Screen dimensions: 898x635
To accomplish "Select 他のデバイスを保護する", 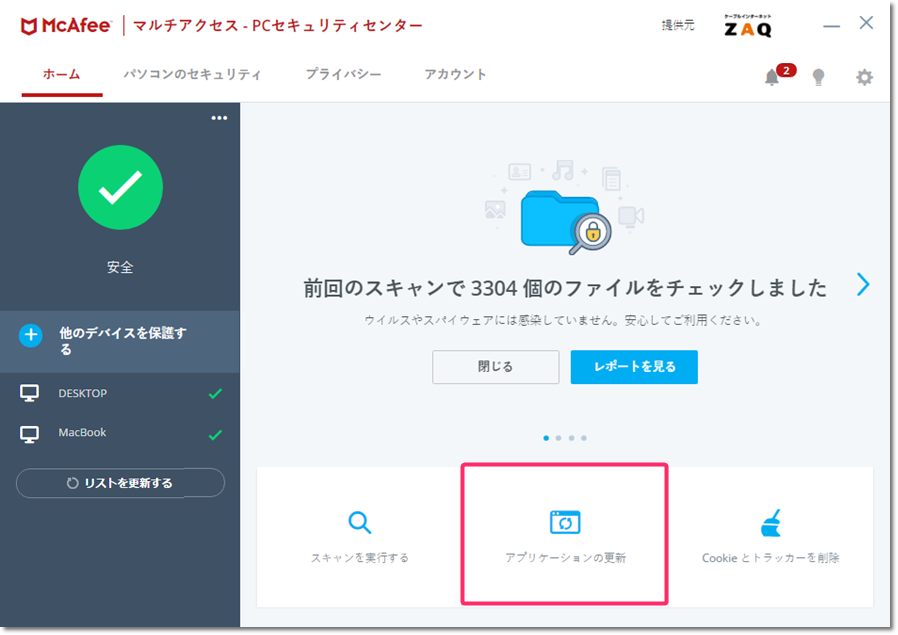I will click(x=120, y=341).
